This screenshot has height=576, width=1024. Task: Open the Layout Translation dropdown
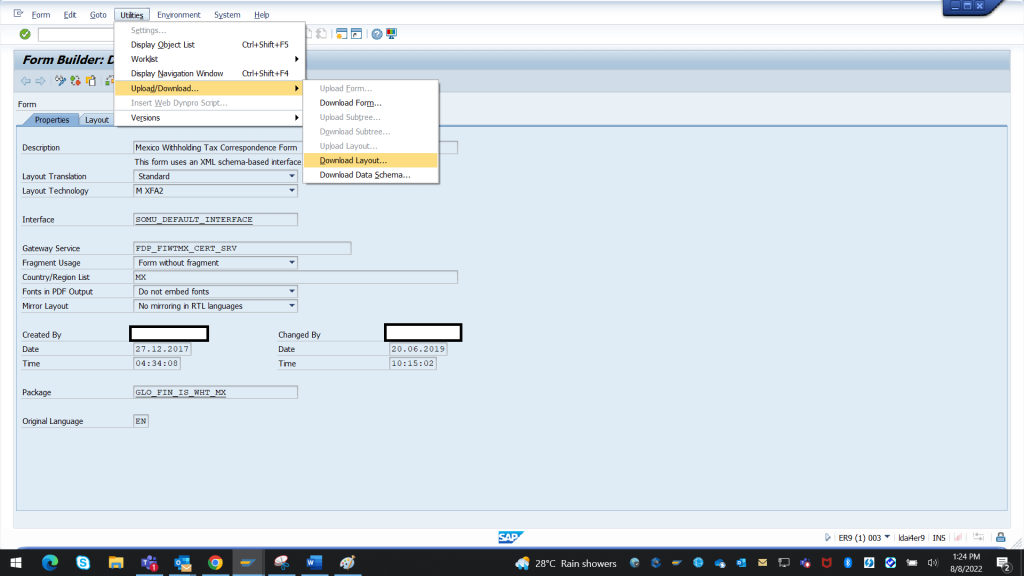pos(292,176)
